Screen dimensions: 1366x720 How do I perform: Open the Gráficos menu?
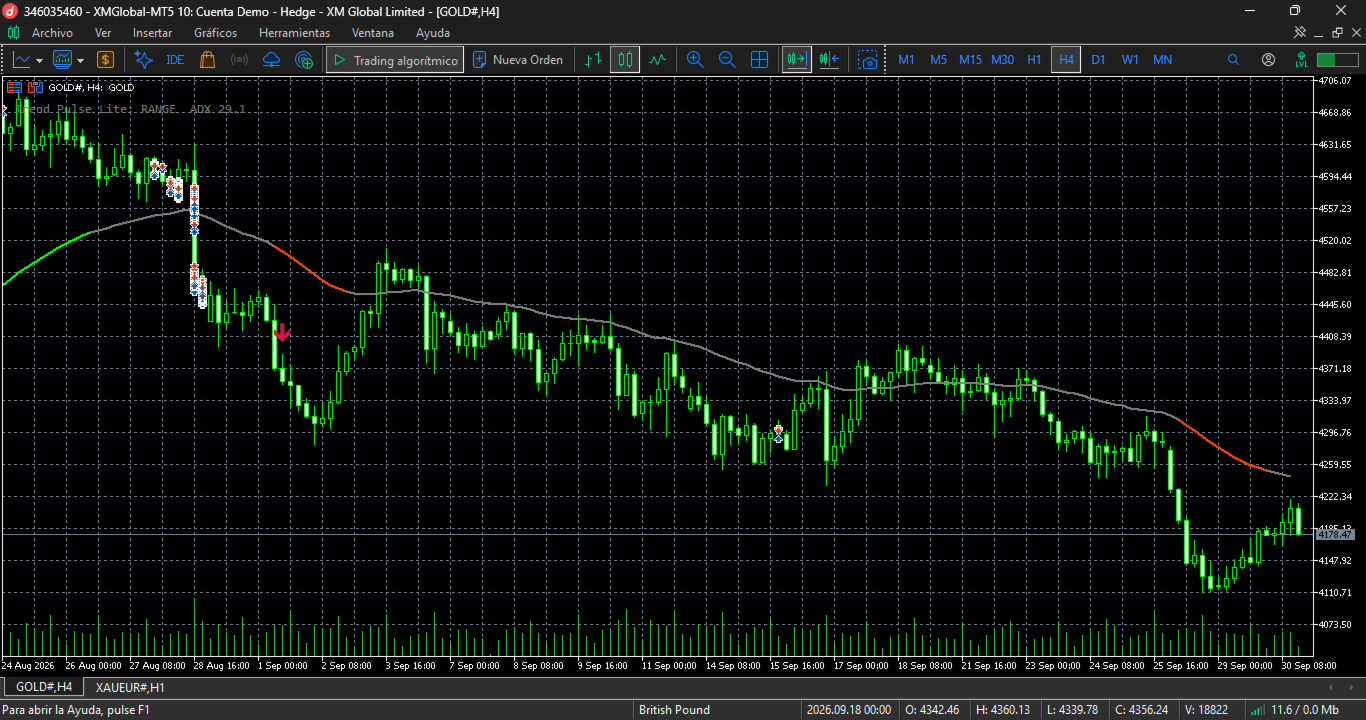(215, 33)
